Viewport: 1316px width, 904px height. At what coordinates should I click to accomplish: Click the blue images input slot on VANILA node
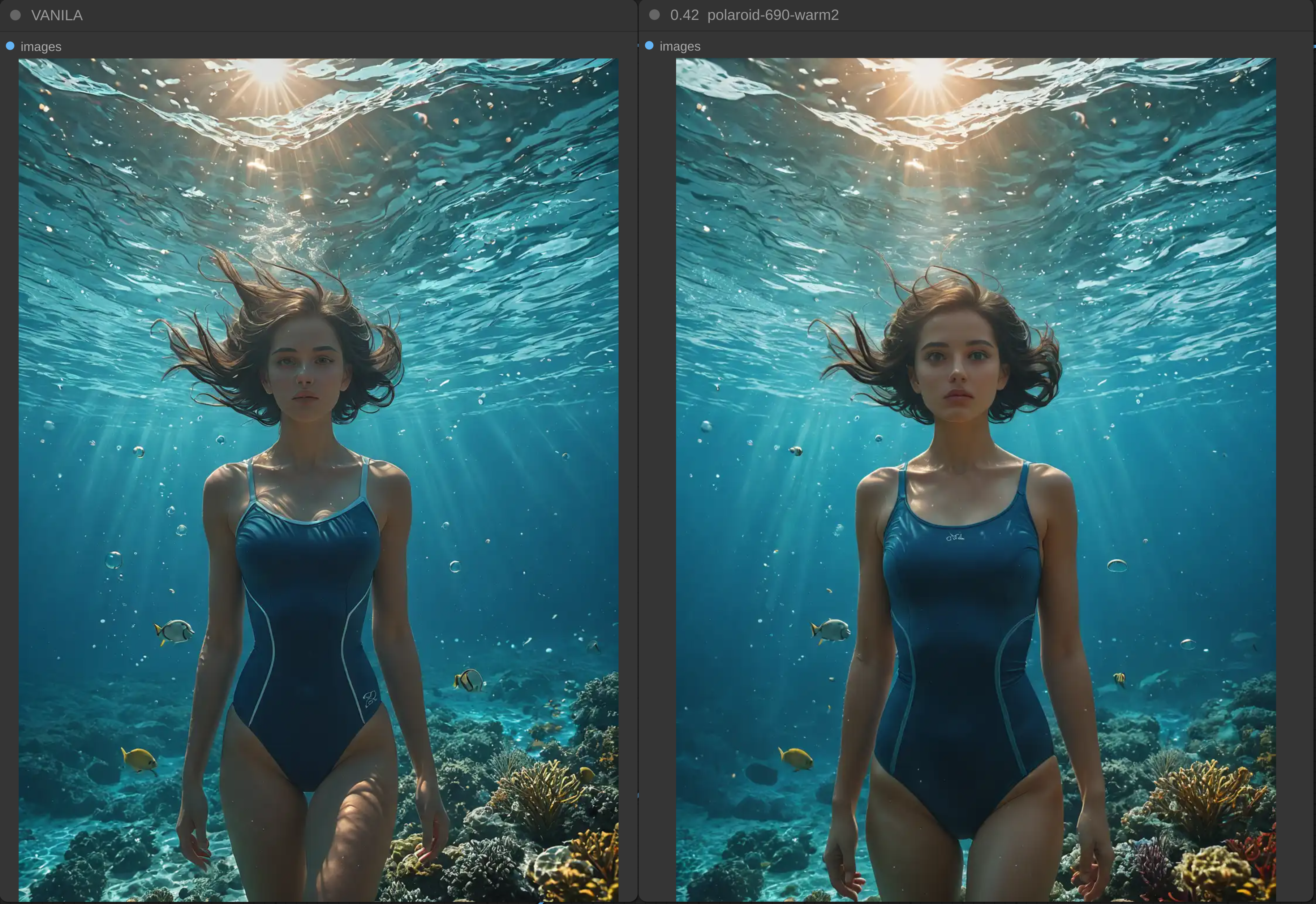click(x=10, y=46)
